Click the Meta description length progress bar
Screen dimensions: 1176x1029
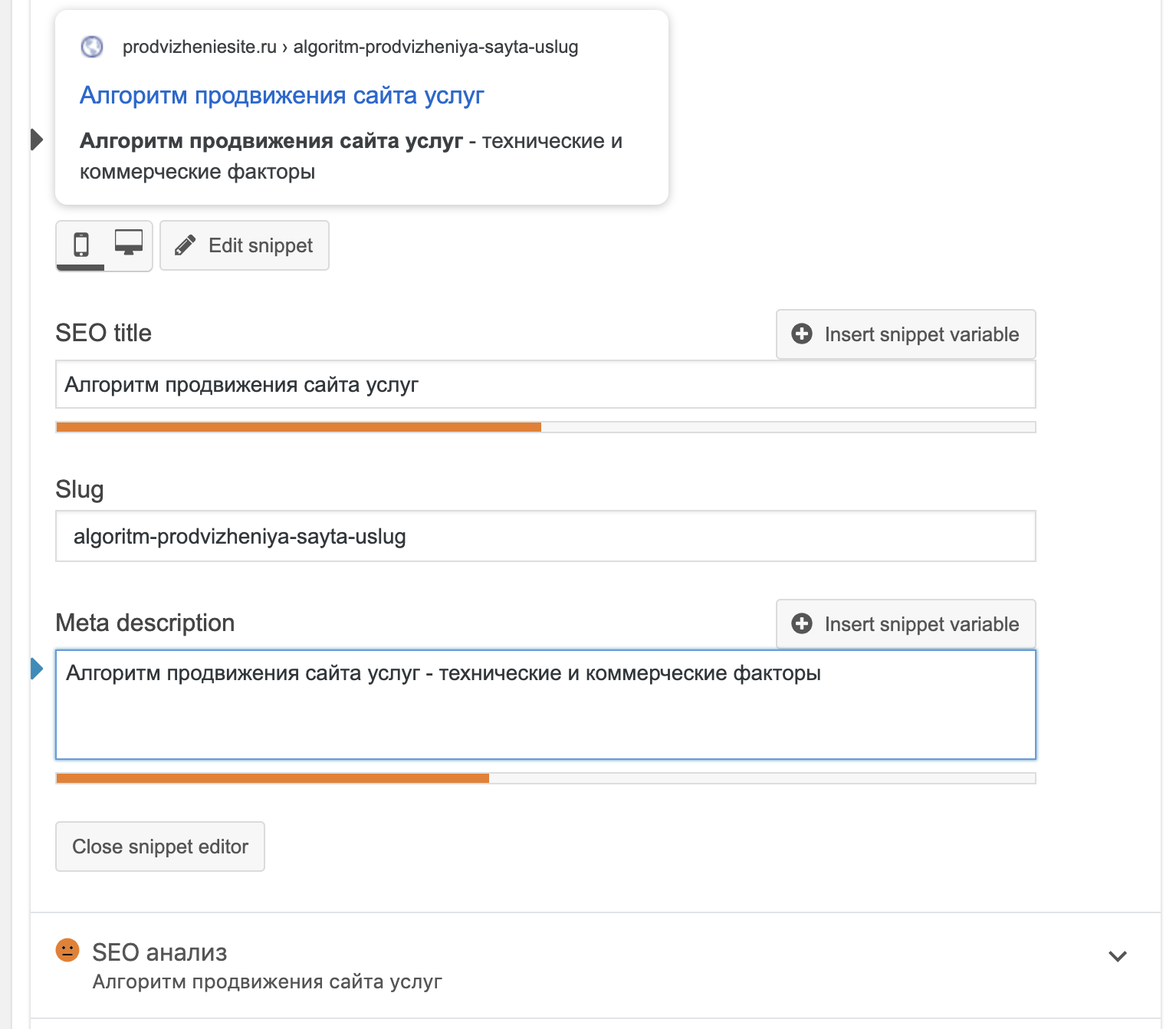(546, 778)
